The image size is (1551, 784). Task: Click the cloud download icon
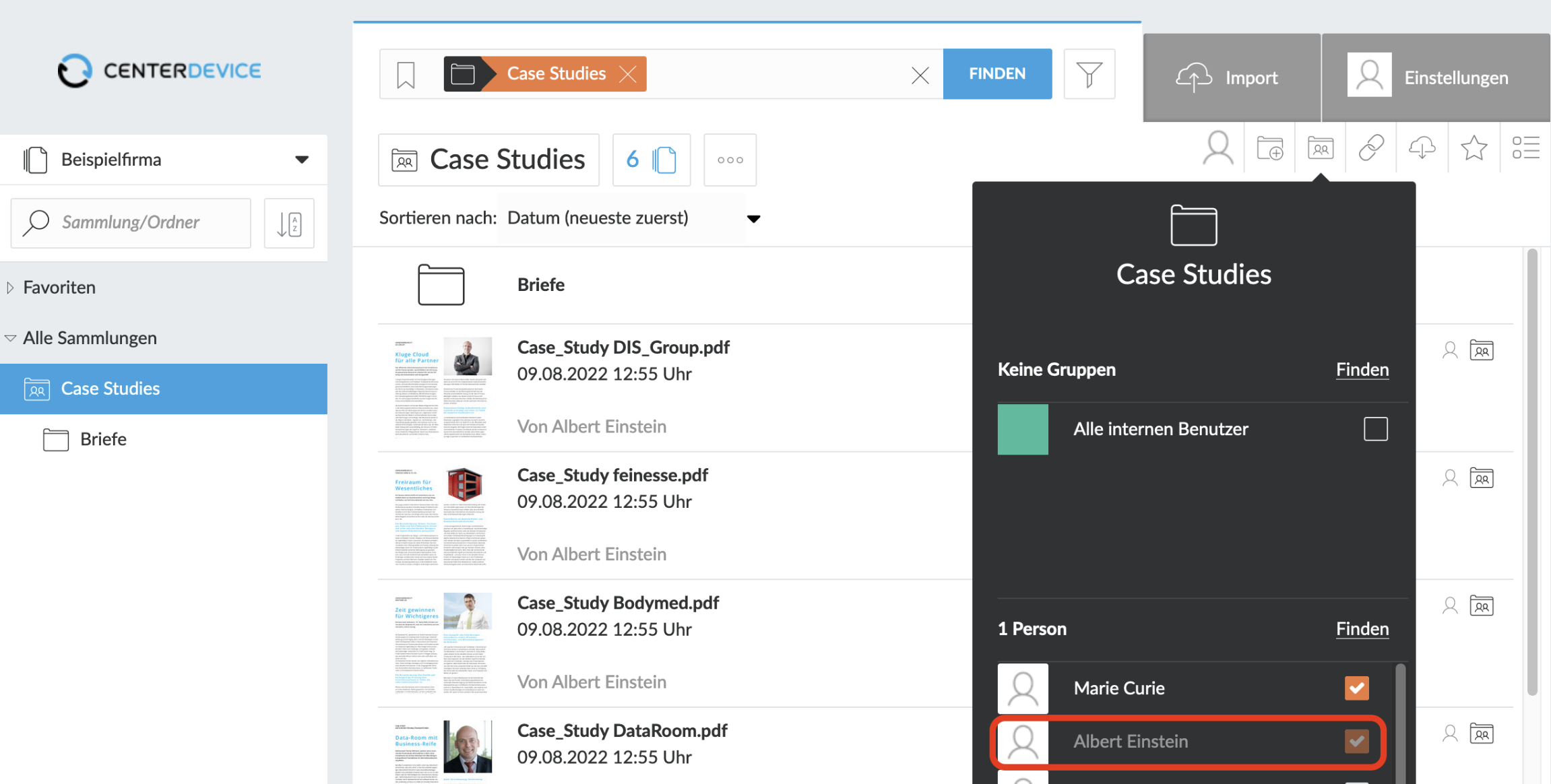pyautogui.click(x=1422, y=148)
